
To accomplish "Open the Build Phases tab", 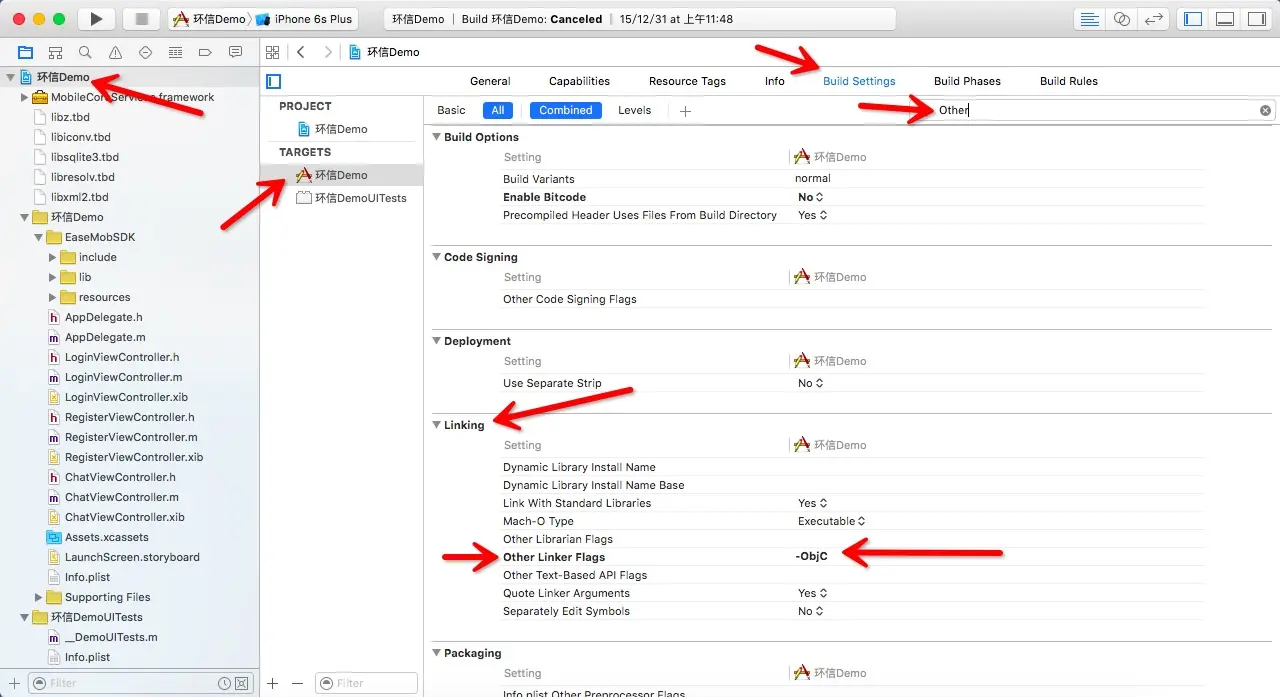I will coord(967,81).
